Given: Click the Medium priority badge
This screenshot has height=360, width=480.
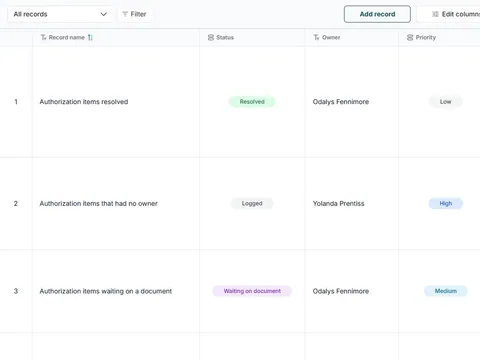Looking at the screenshot, I should coord(445,291).
